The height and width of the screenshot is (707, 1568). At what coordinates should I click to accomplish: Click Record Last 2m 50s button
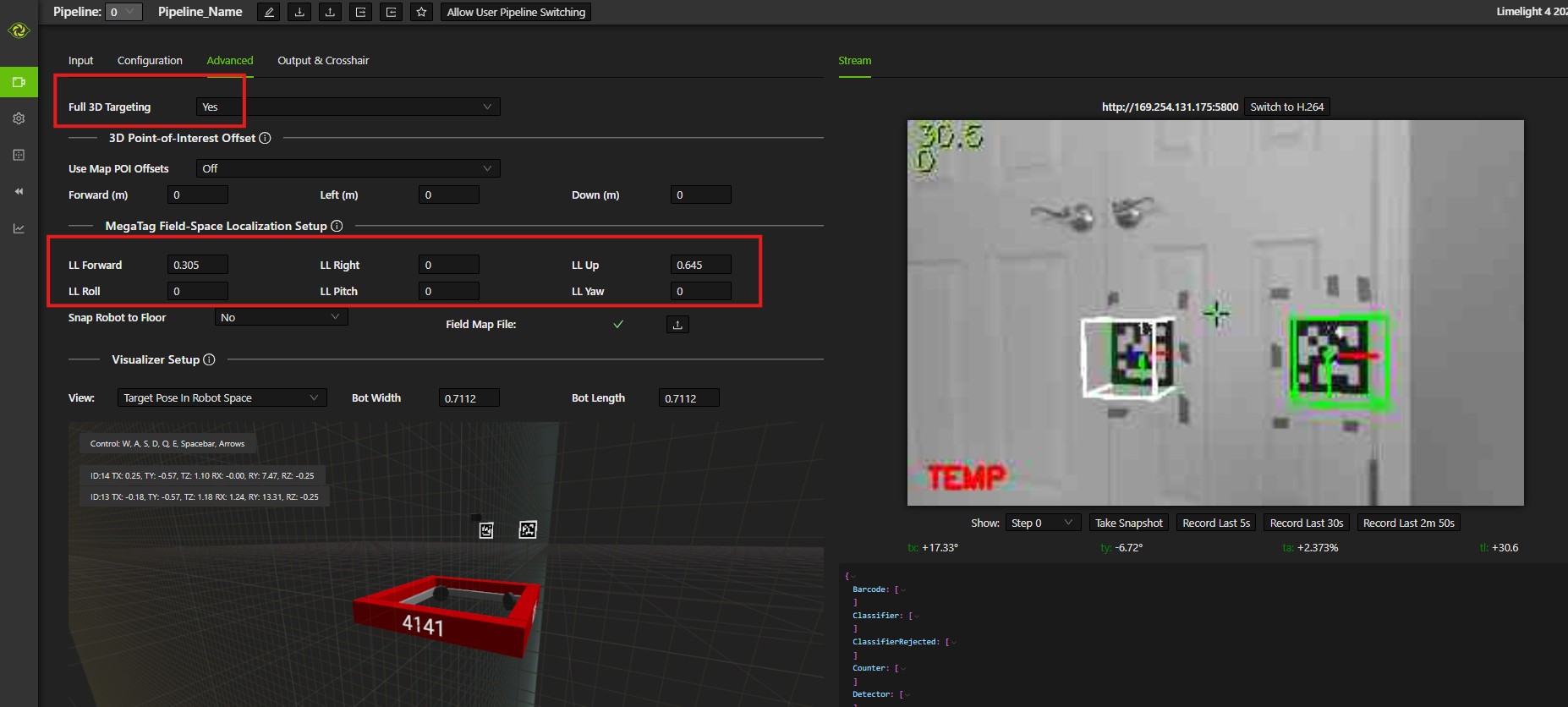(x=1409, y=523)
